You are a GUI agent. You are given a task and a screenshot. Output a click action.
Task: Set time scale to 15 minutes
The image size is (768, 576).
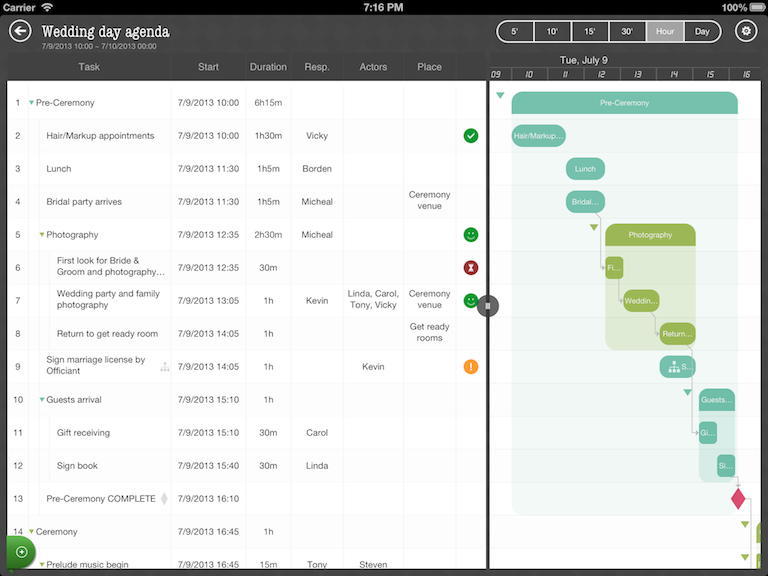pyautogui.click(x=590, y=31)
